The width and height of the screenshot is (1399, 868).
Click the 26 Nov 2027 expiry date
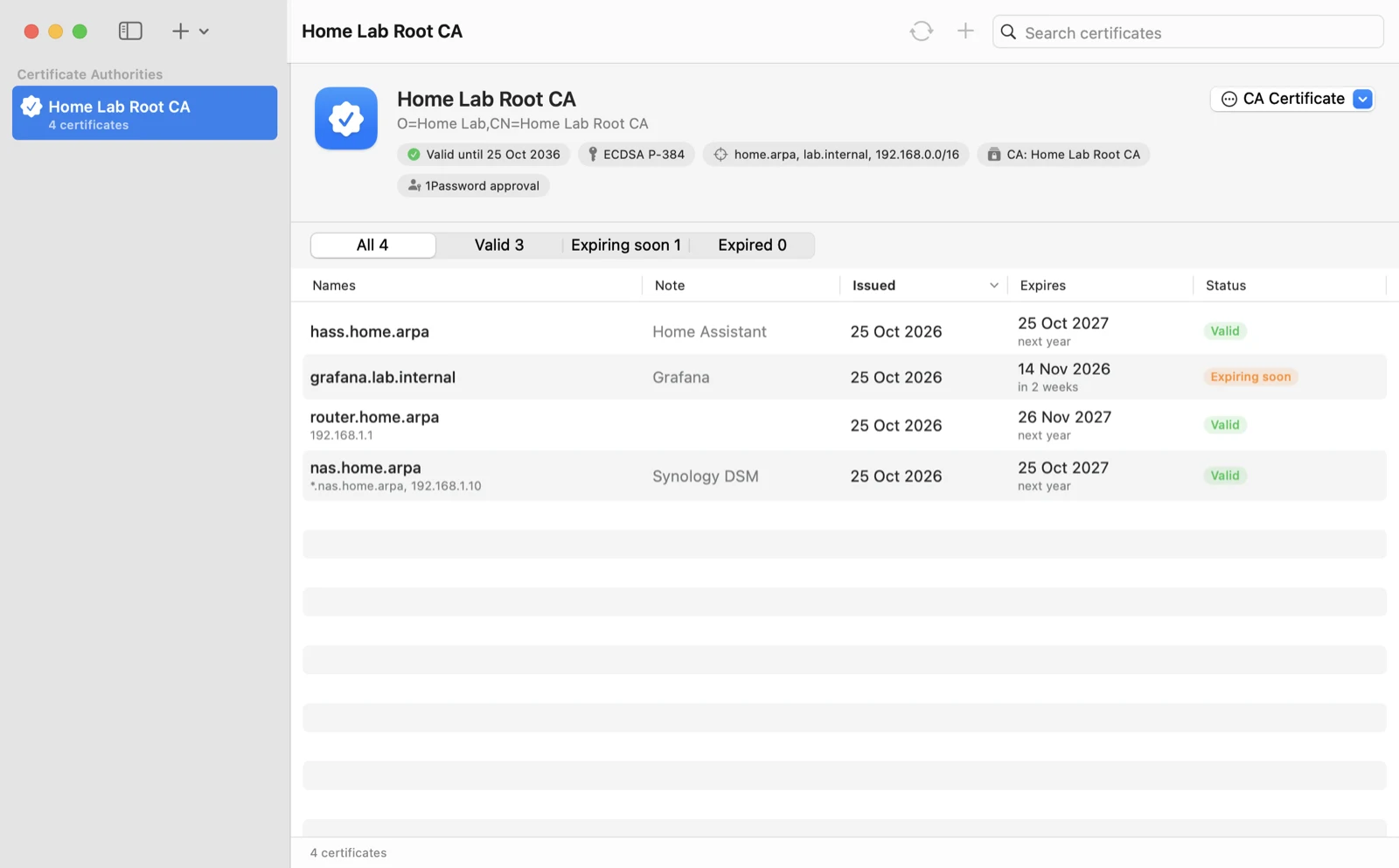click(1064, 418)
